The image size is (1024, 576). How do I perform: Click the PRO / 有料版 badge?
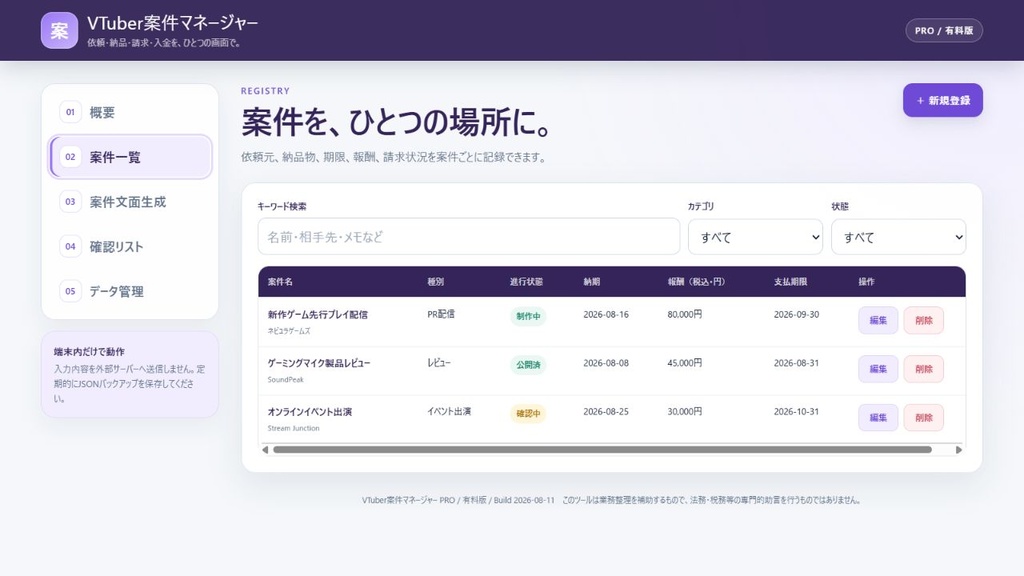click(x=944, y=30)
